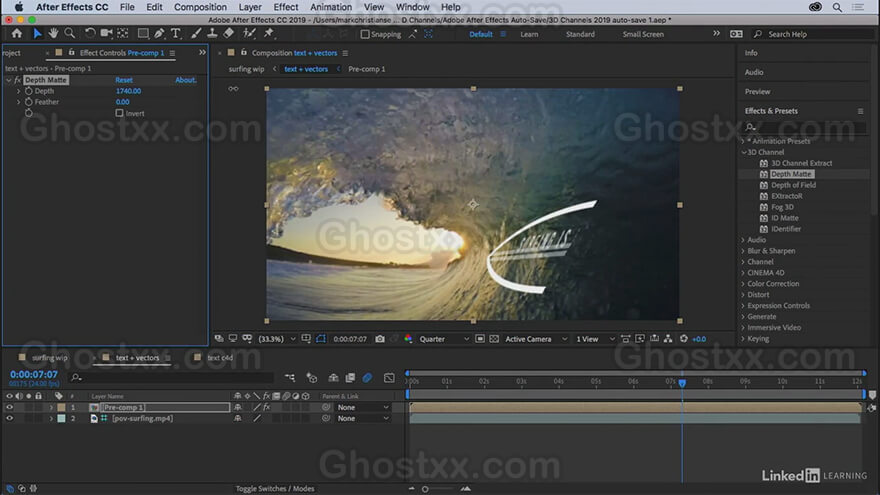Click the current time indicator playhead
880x495 pixels.
point(682,383)
